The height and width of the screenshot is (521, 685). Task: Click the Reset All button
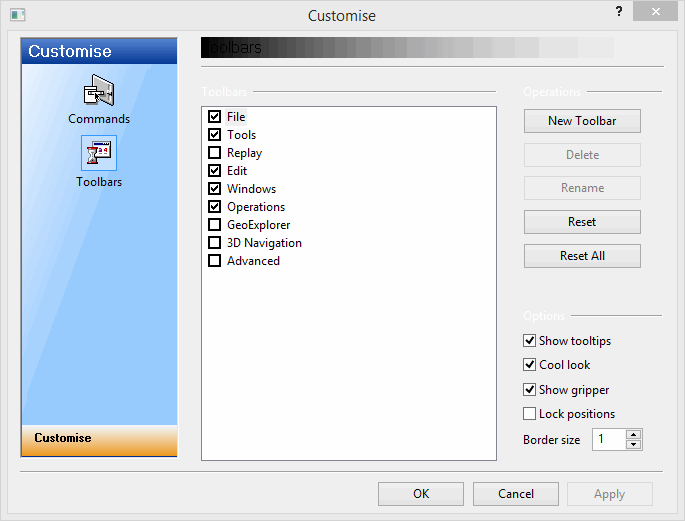(x=582, y=256)
